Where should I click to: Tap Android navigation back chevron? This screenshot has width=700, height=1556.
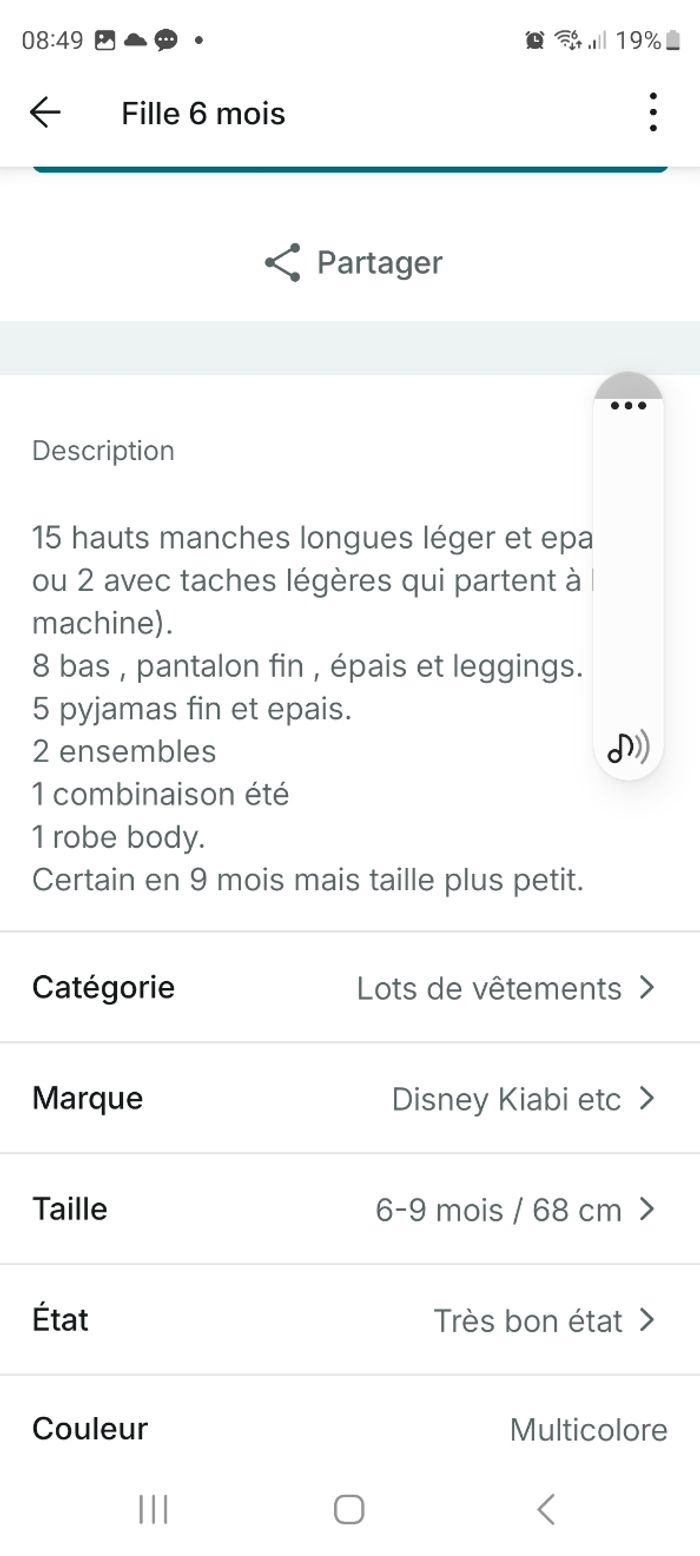coord(545,1509)
